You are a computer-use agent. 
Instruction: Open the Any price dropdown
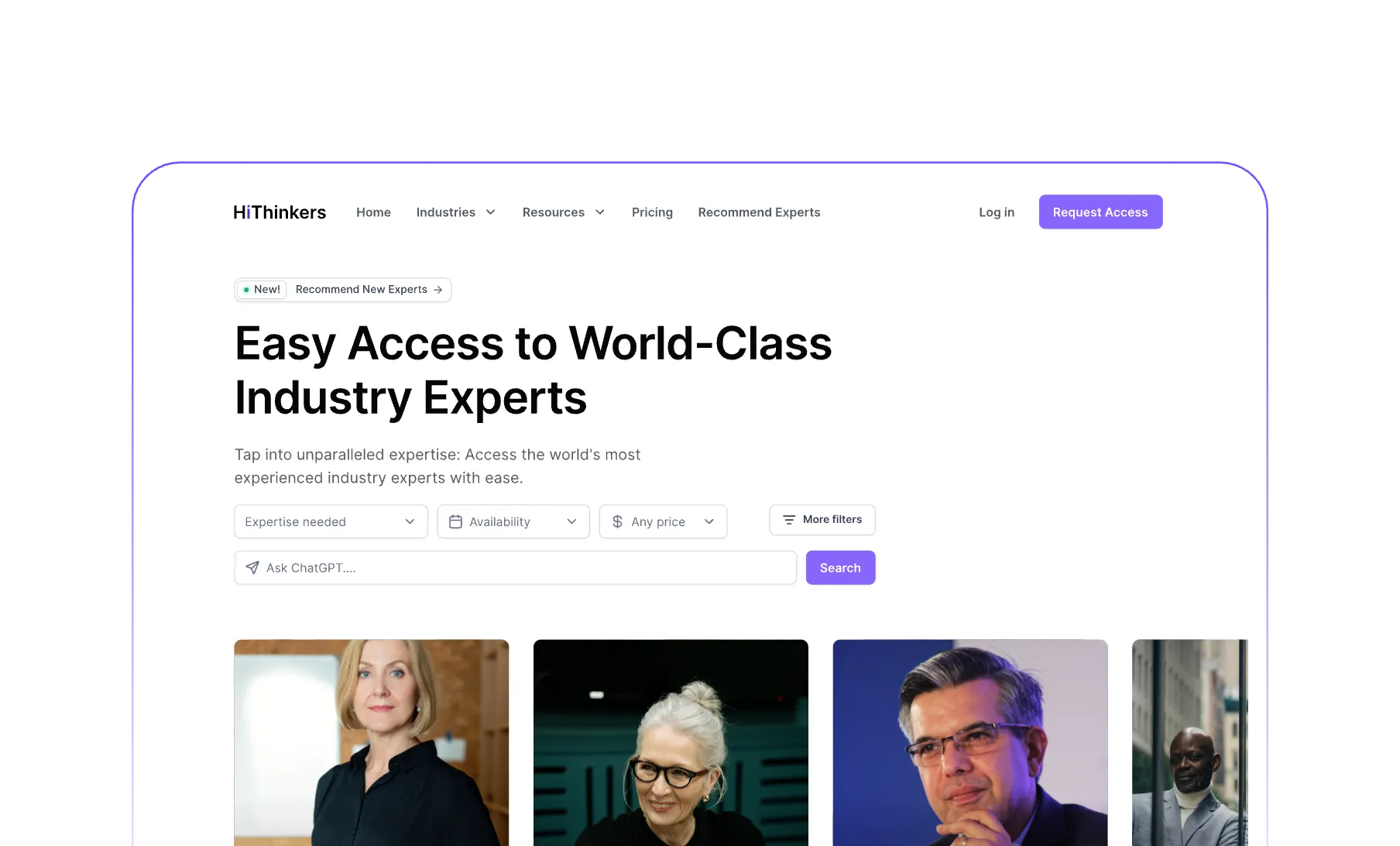coord(663,522)
